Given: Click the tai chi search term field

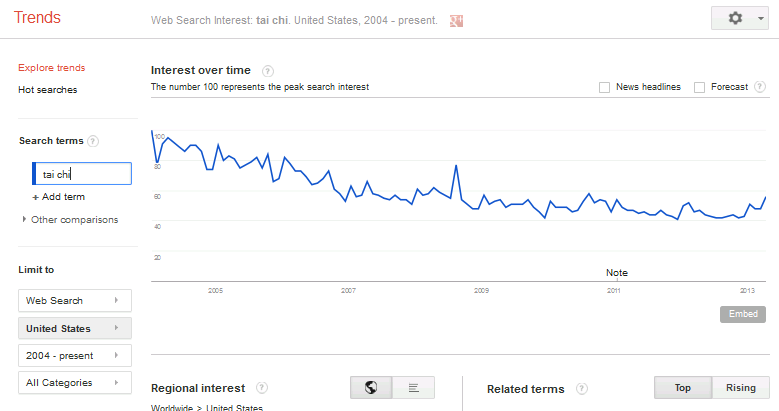Looking at the screenshot, I should tap(82, 174).
